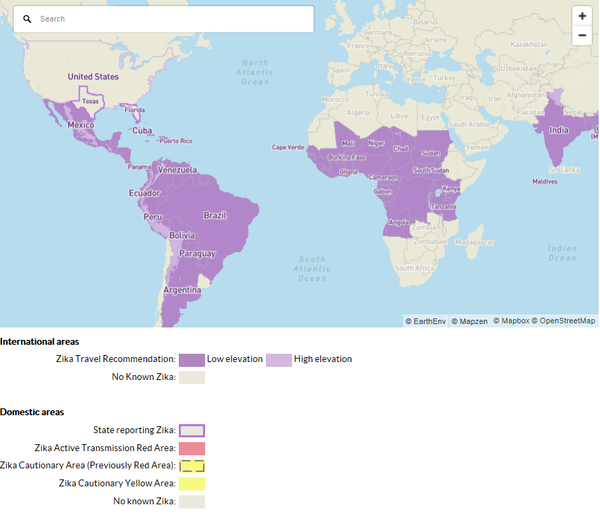The image size is (600, 514).
Task: Click the Low elevation purple swatch
Action: click(x=192, y=359)
